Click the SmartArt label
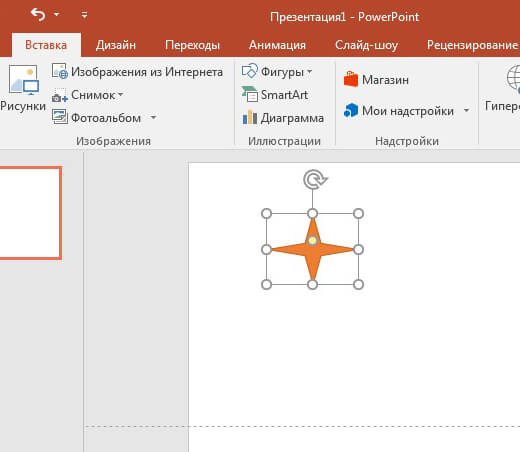 284,95
